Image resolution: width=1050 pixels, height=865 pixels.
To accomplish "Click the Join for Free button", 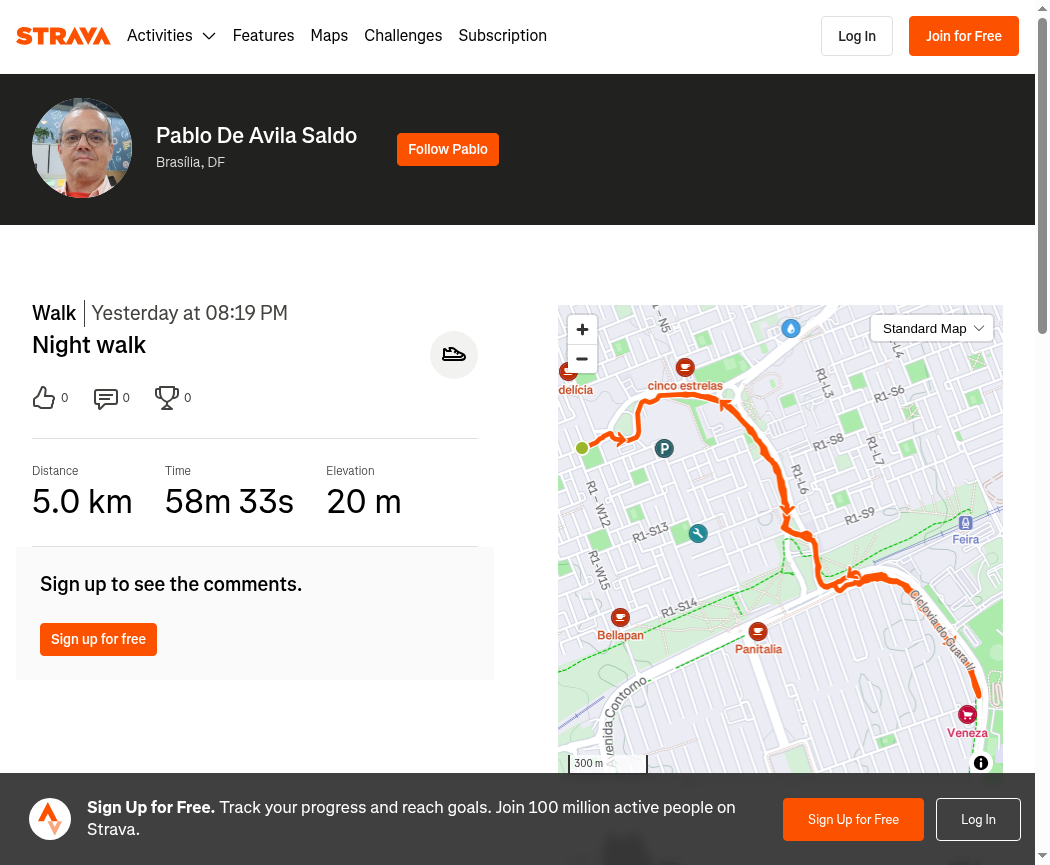I will (963, 36).
